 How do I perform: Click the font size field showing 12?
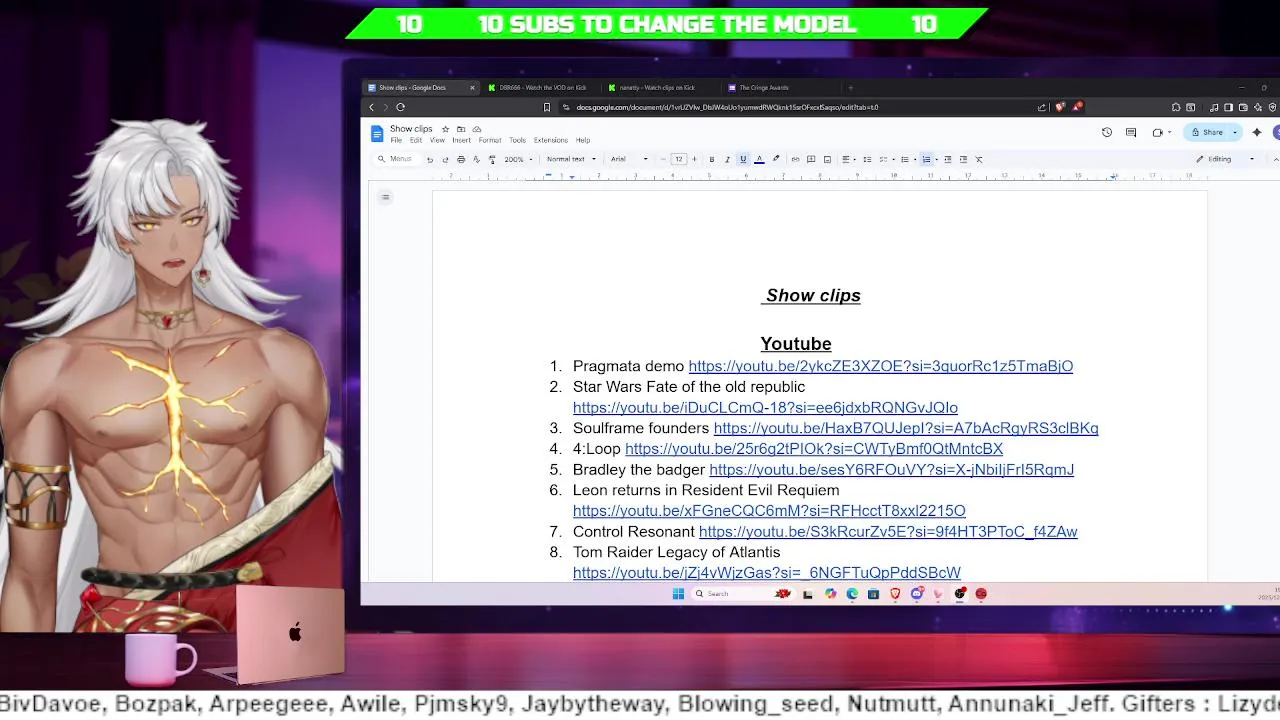pyautogui.click(x=679, y=159)
